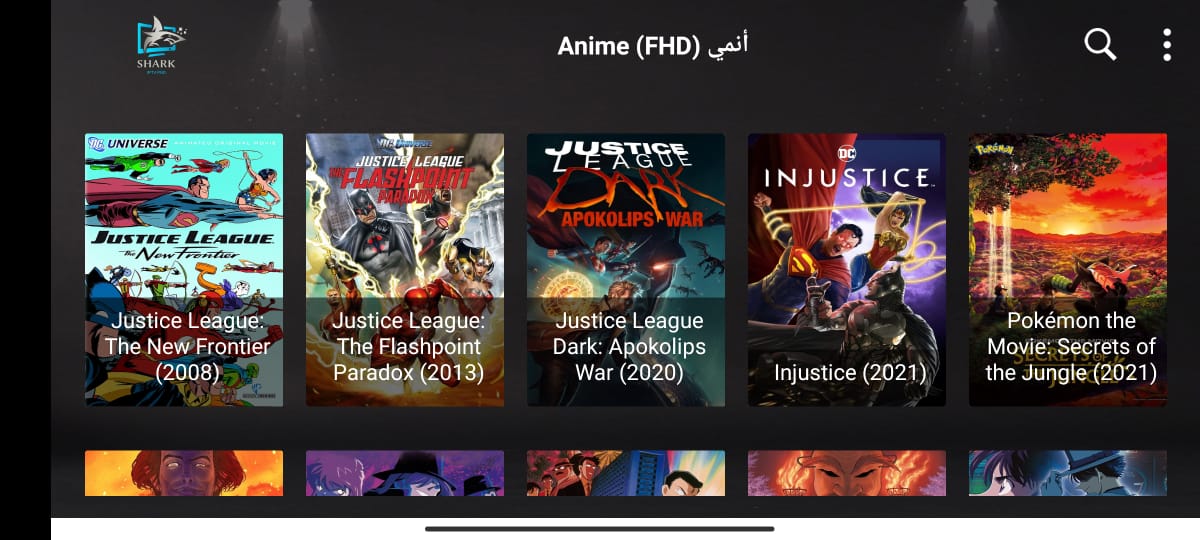This screenshot has height=540, width=1200.
Task: Click the Anime (FHD) category title
Action: point(653,46)
